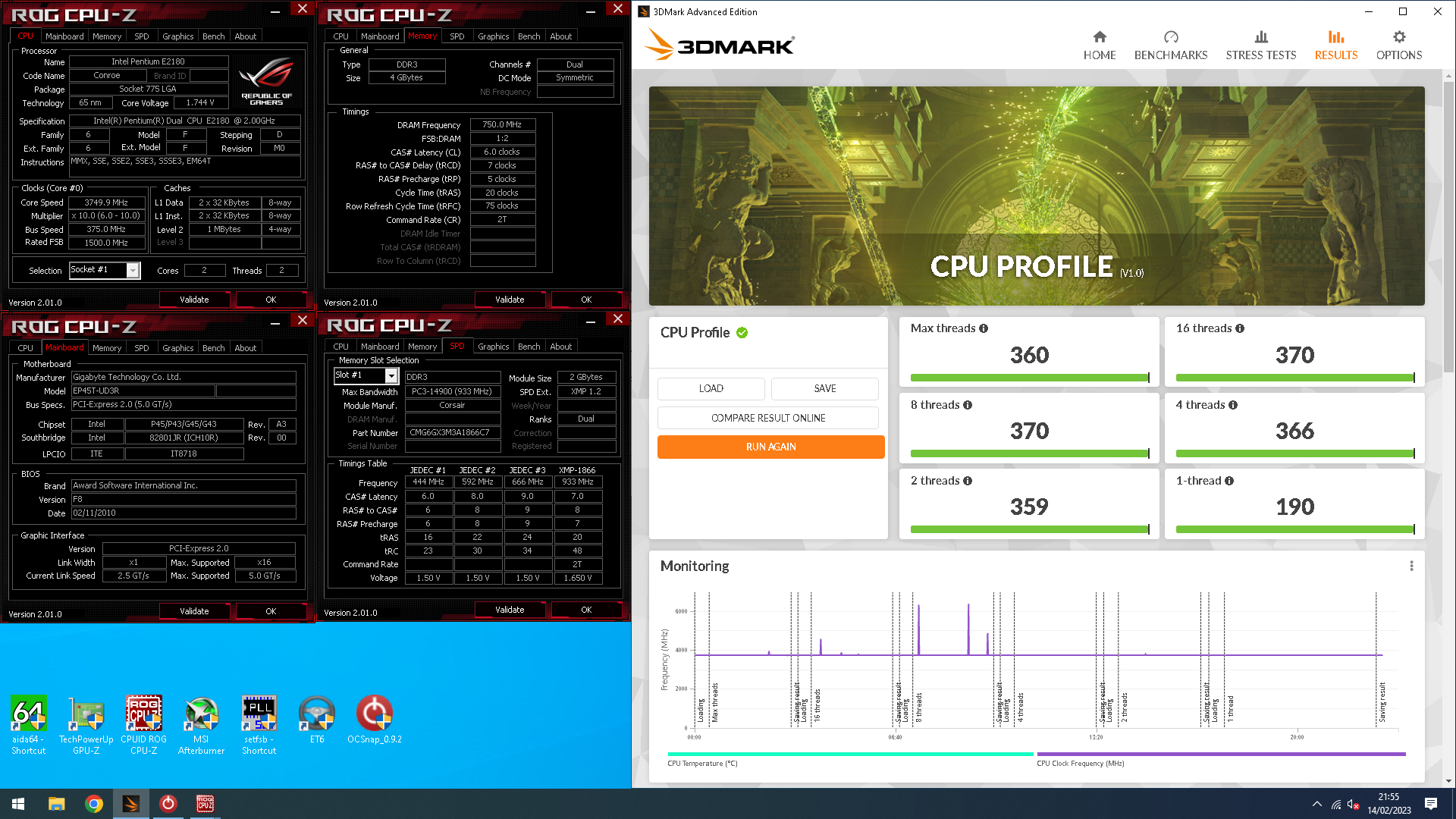Switch to CPU tab in SPD CPU-Z window

[x=340, y=347]
